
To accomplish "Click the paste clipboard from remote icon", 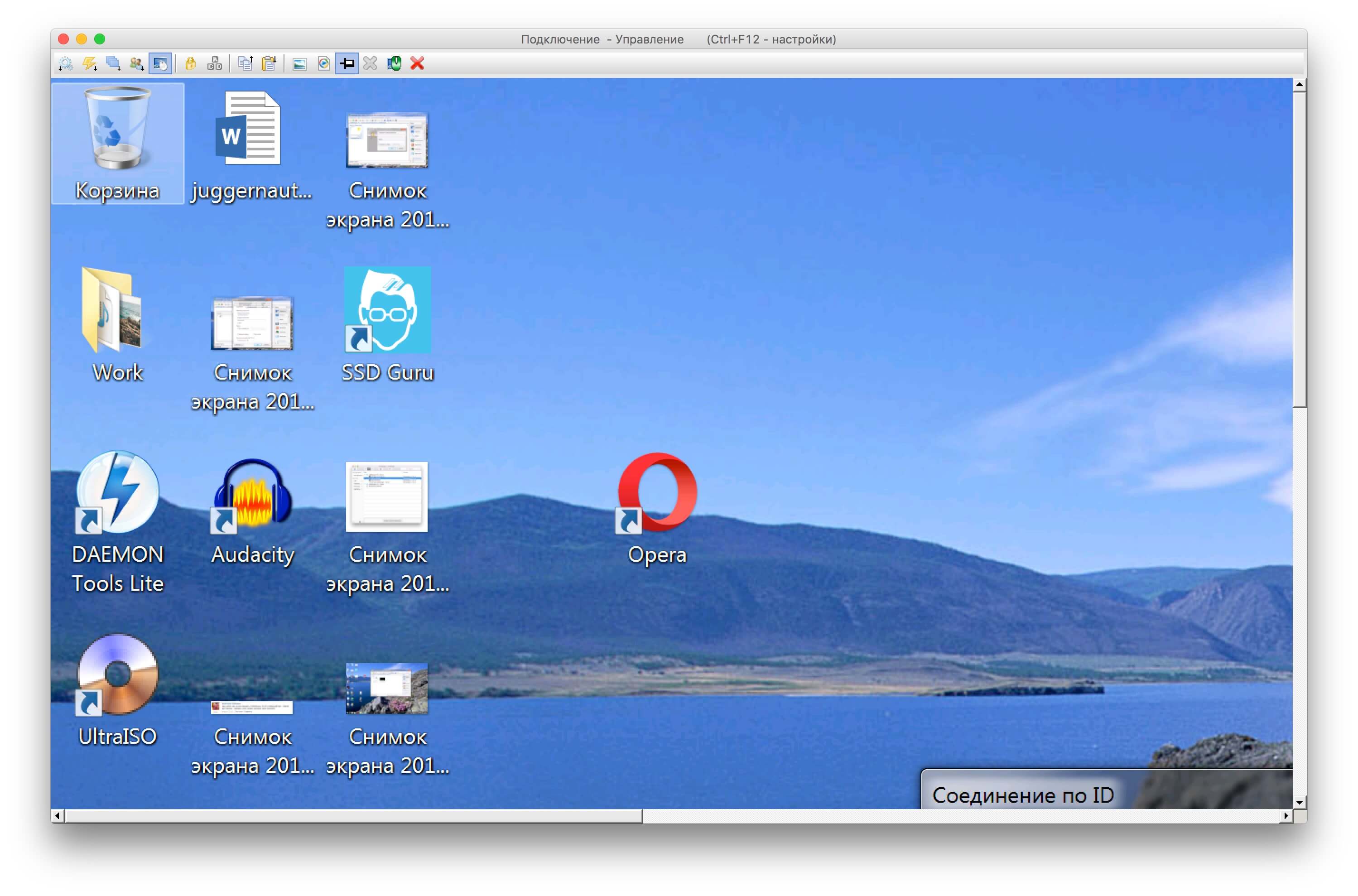I will (x=269, y=63).
